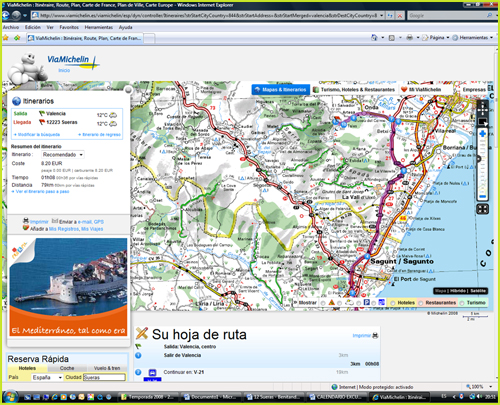Expand the address bar history dropdown
The width and height of the screenshot is (500, 405).
tap(381, 15)
